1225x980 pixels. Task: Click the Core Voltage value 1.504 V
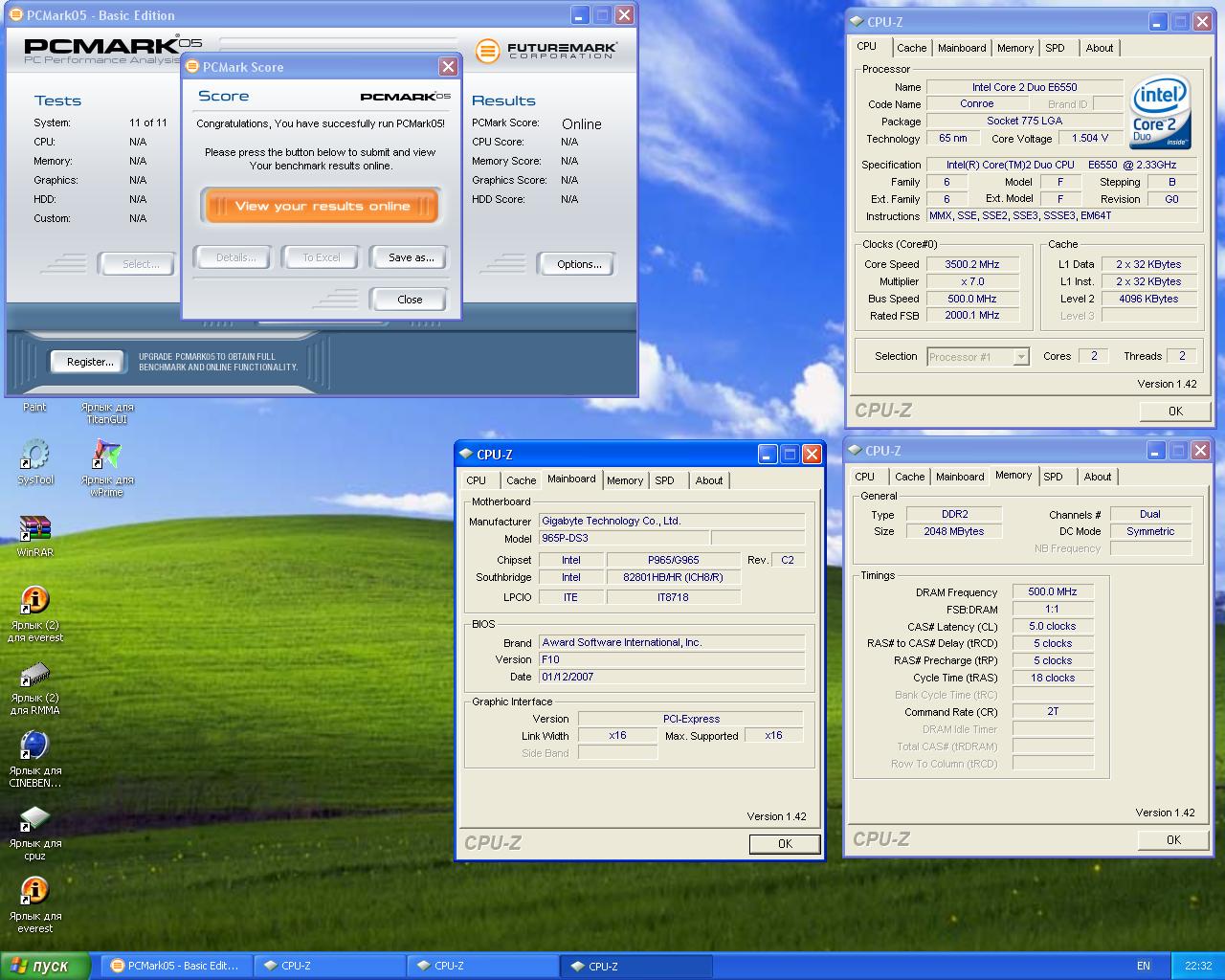[1090, 139]
